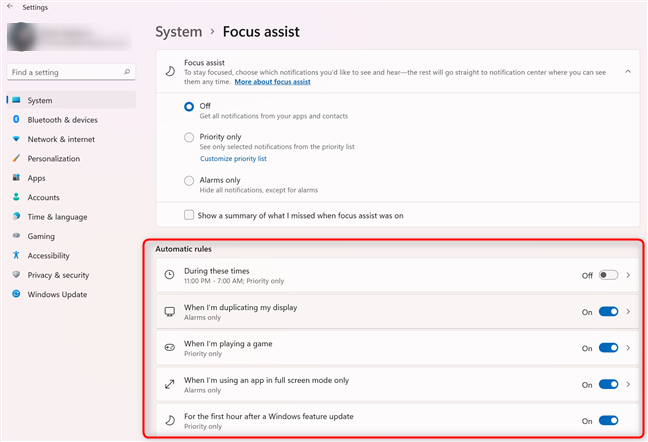The image size is (648, 442).
Task: Go to Network & internet
Action: pos(71,139)
